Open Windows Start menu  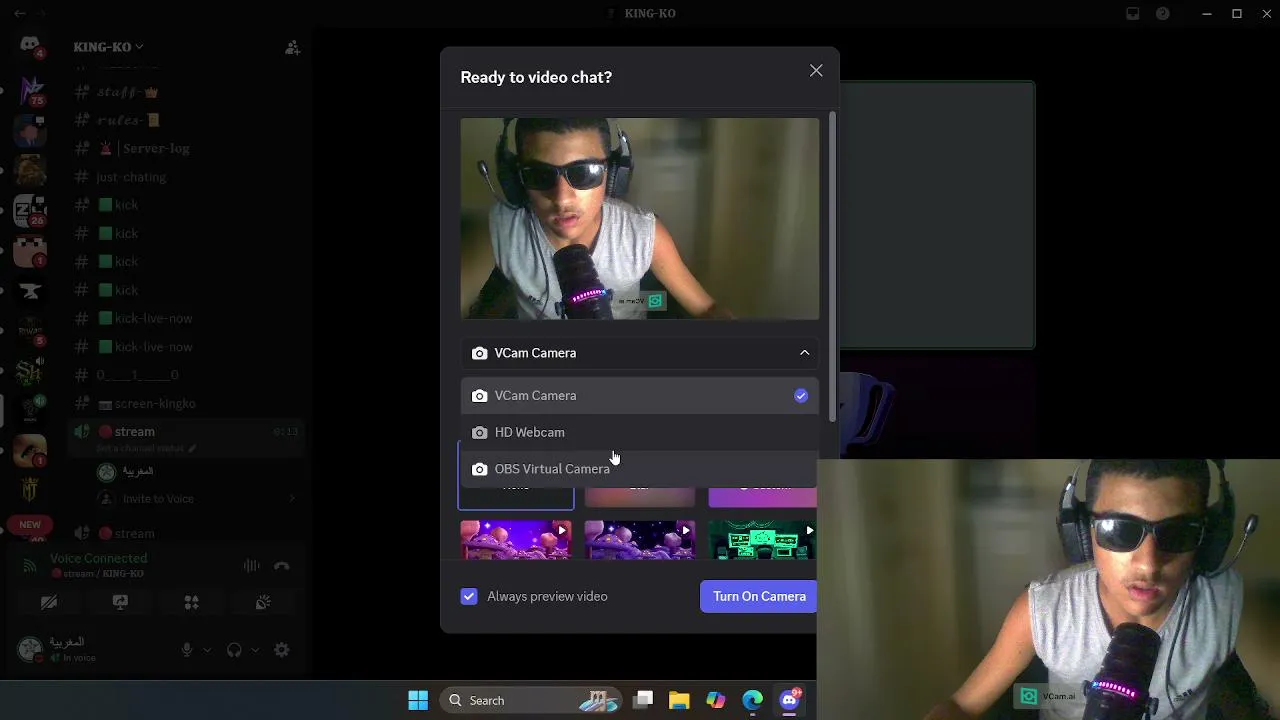pos(418,700)
